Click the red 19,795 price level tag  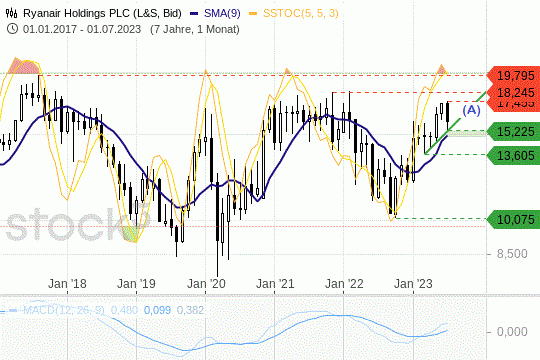(513, 75)
